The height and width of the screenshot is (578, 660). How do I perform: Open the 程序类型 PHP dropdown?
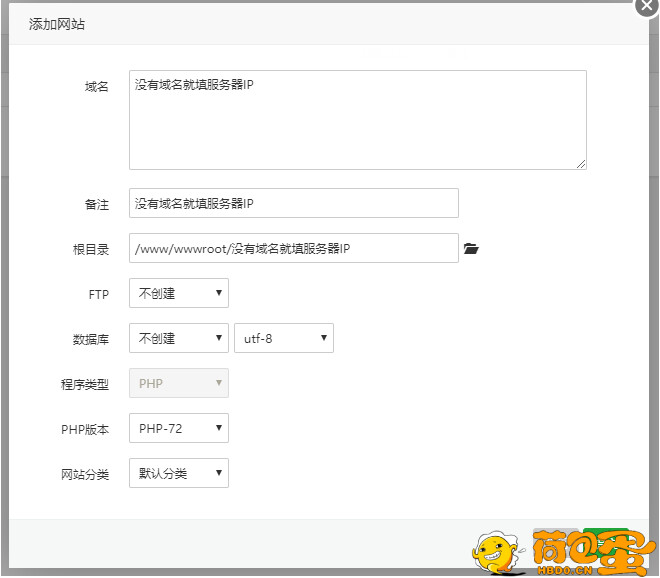point(179,383)
